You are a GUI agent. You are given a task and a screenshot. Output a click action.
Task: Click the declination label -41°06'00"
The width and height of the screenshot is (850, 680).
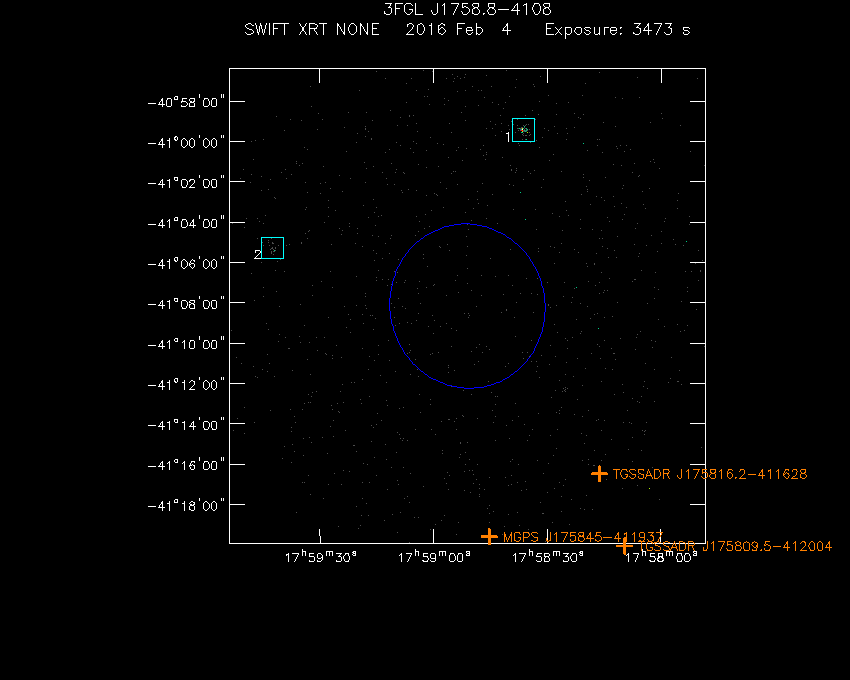186,264
